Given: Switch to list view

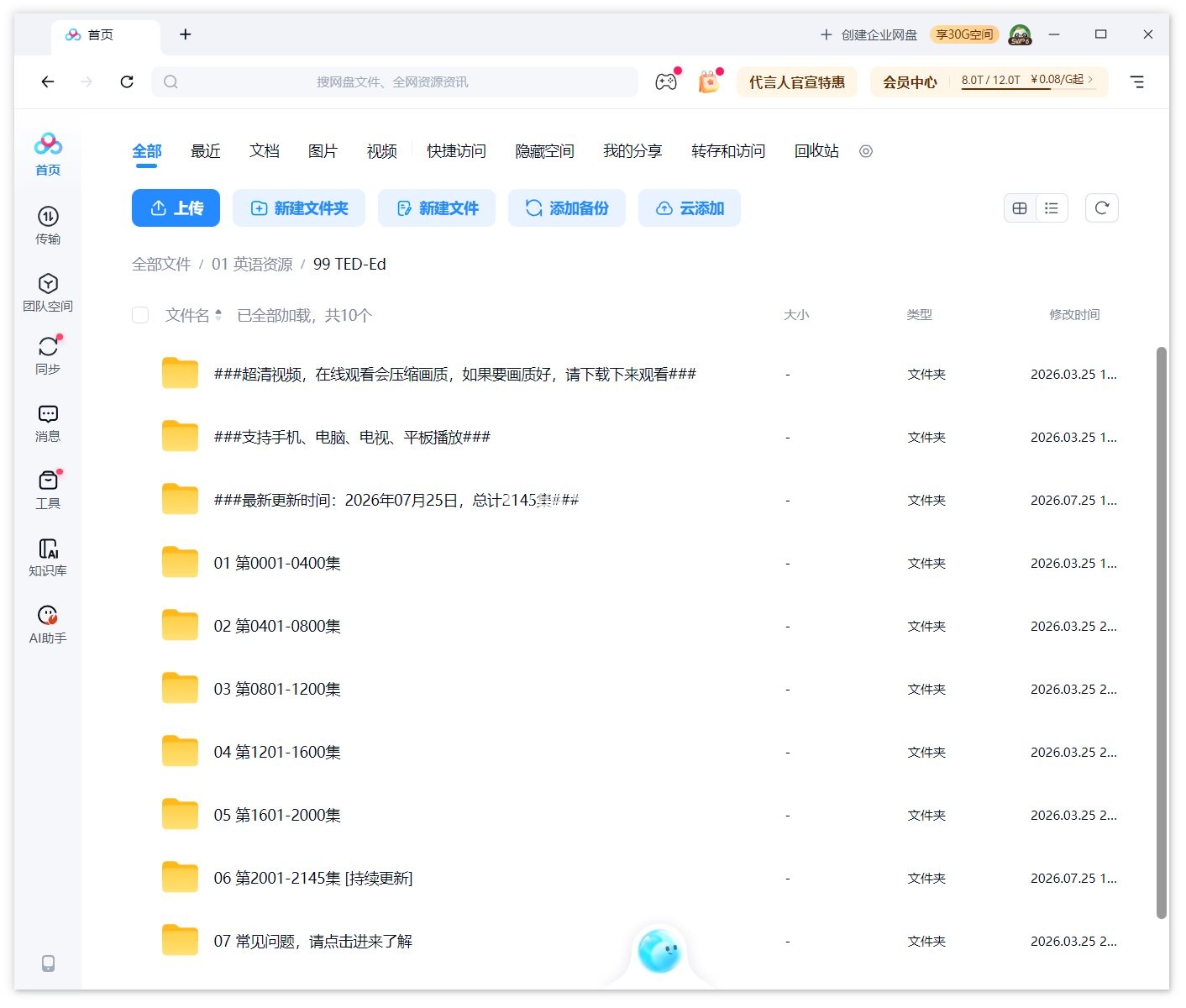Looking at the screenshot, I should (x=1052, y=208).
